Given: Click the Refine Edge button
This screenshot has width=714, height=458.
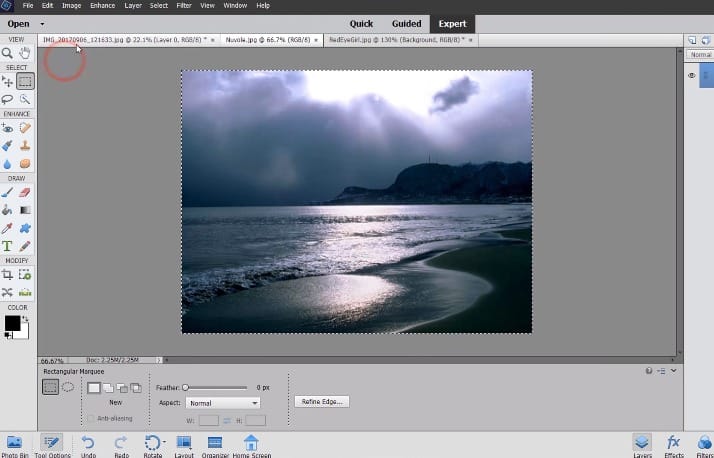Looking at the screenshot, I should 322,402.
